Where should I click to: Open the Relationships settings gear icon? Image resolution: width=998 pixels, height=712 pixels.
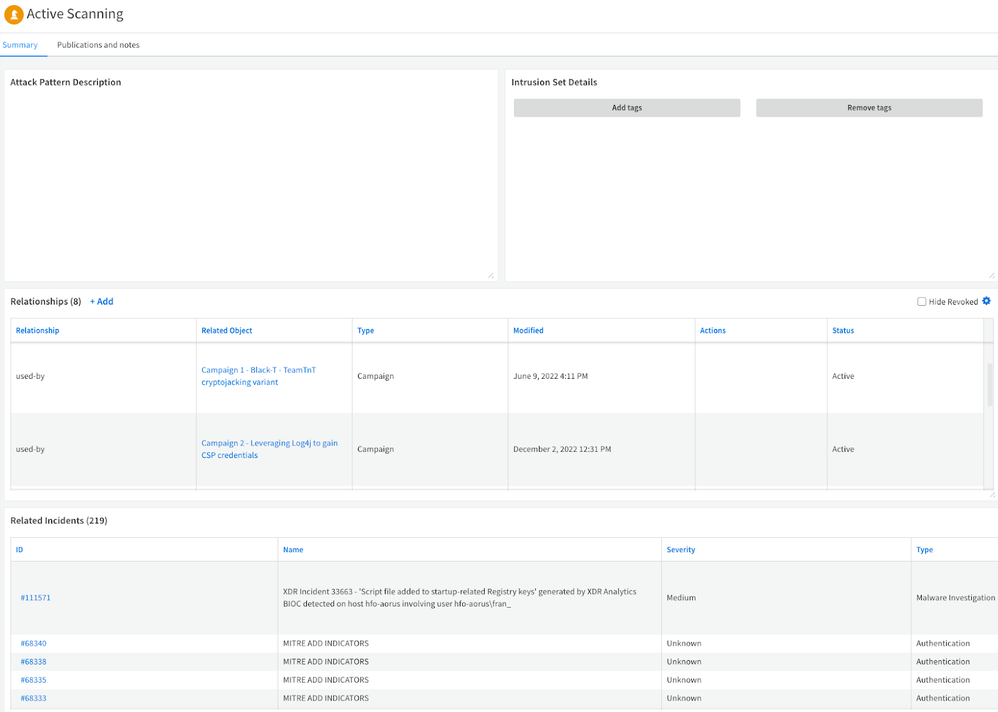[986, 301]
